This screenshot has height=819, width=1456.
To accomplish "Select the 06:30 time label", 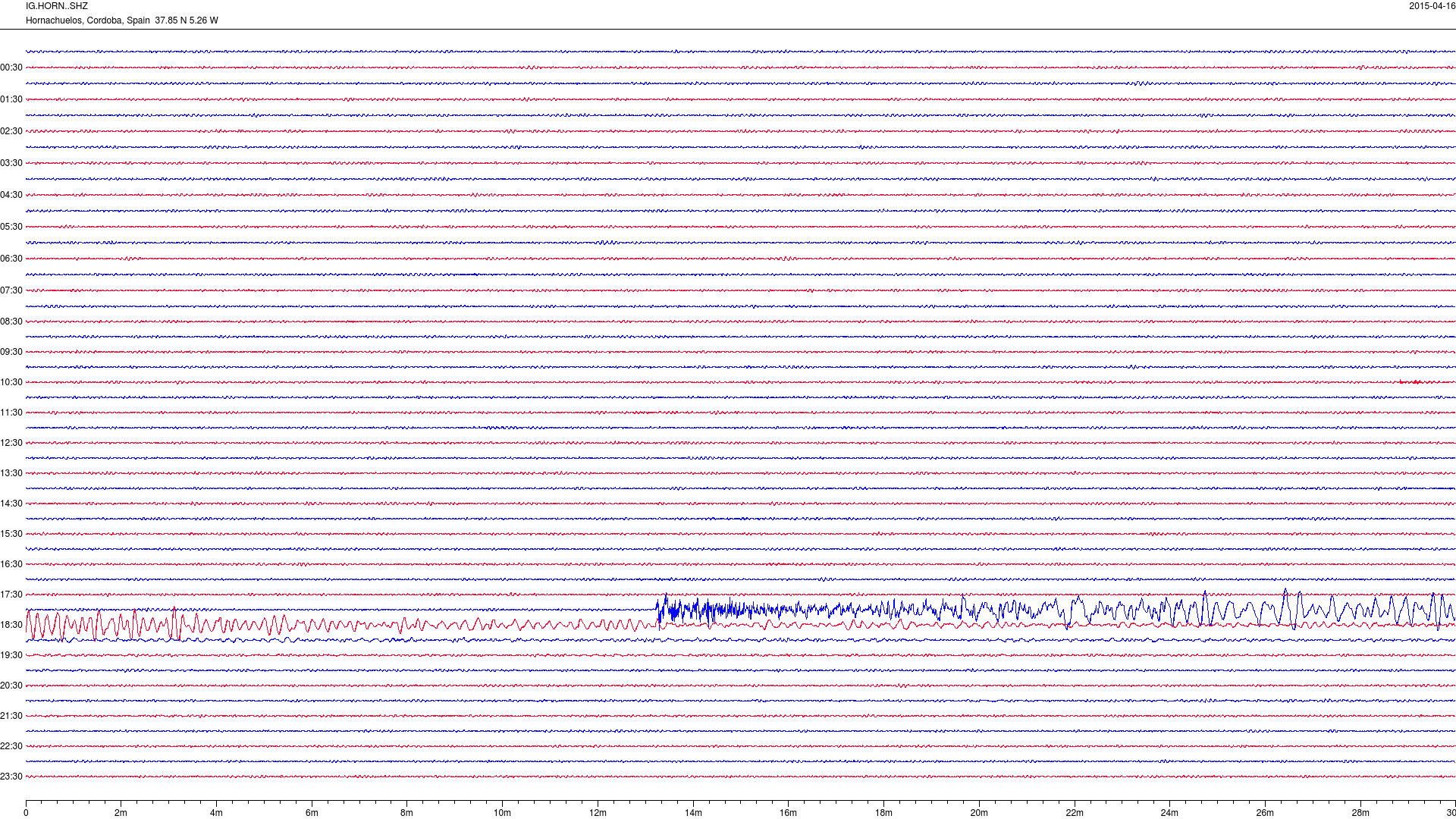I will pyautogui.click(x=11, y=259).
